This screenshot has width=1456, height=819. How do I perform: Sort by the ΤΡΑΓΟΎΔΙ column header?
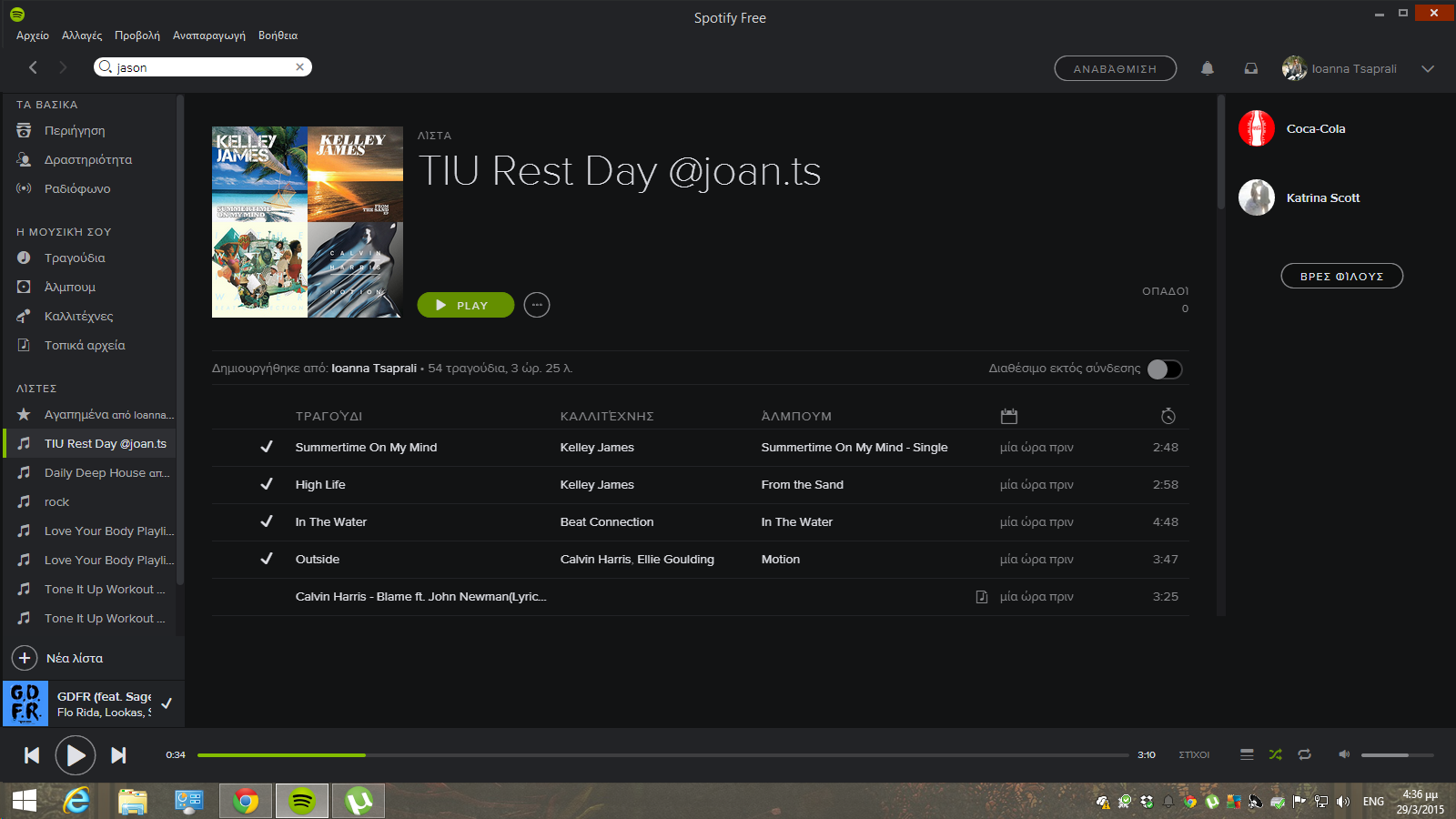tap(329, 417)
